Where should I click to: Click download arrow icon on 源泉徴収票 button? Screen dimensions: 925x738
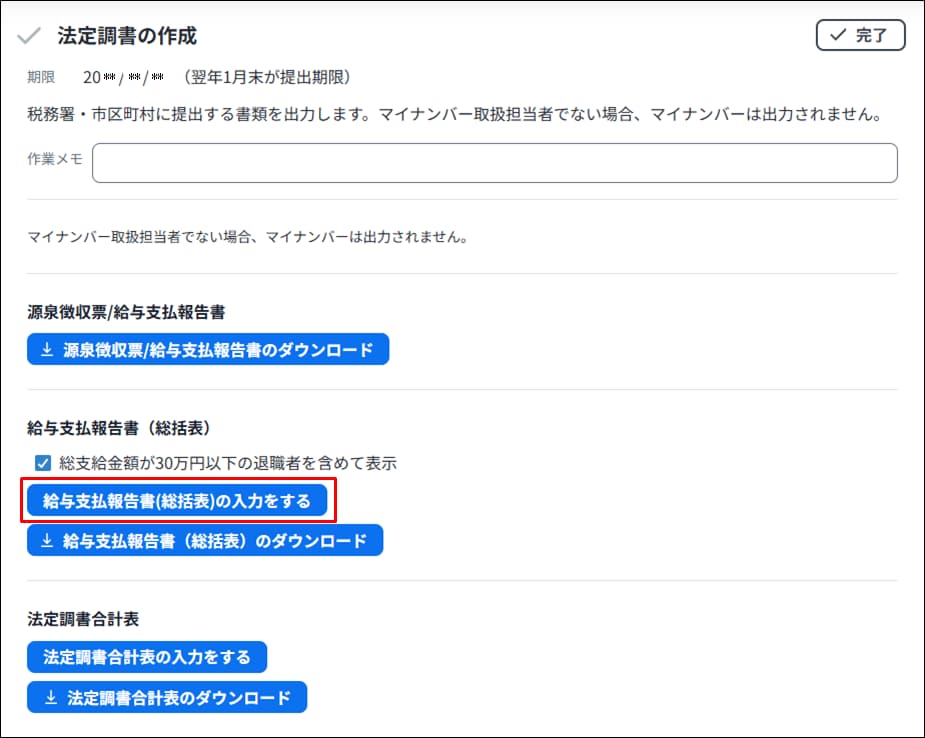pos(46,350)
